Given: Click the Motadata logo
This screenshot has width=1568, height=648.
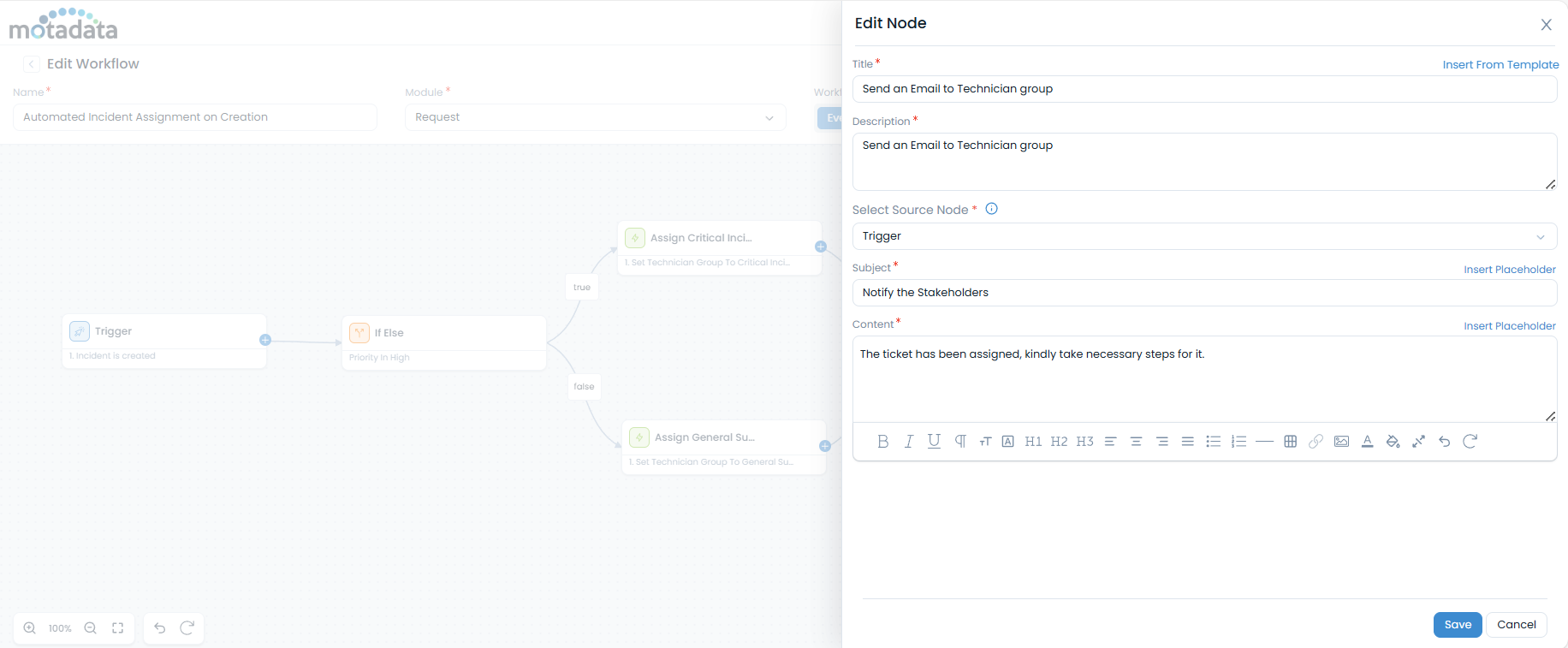Looking at the screenshot, I should 63,24.
